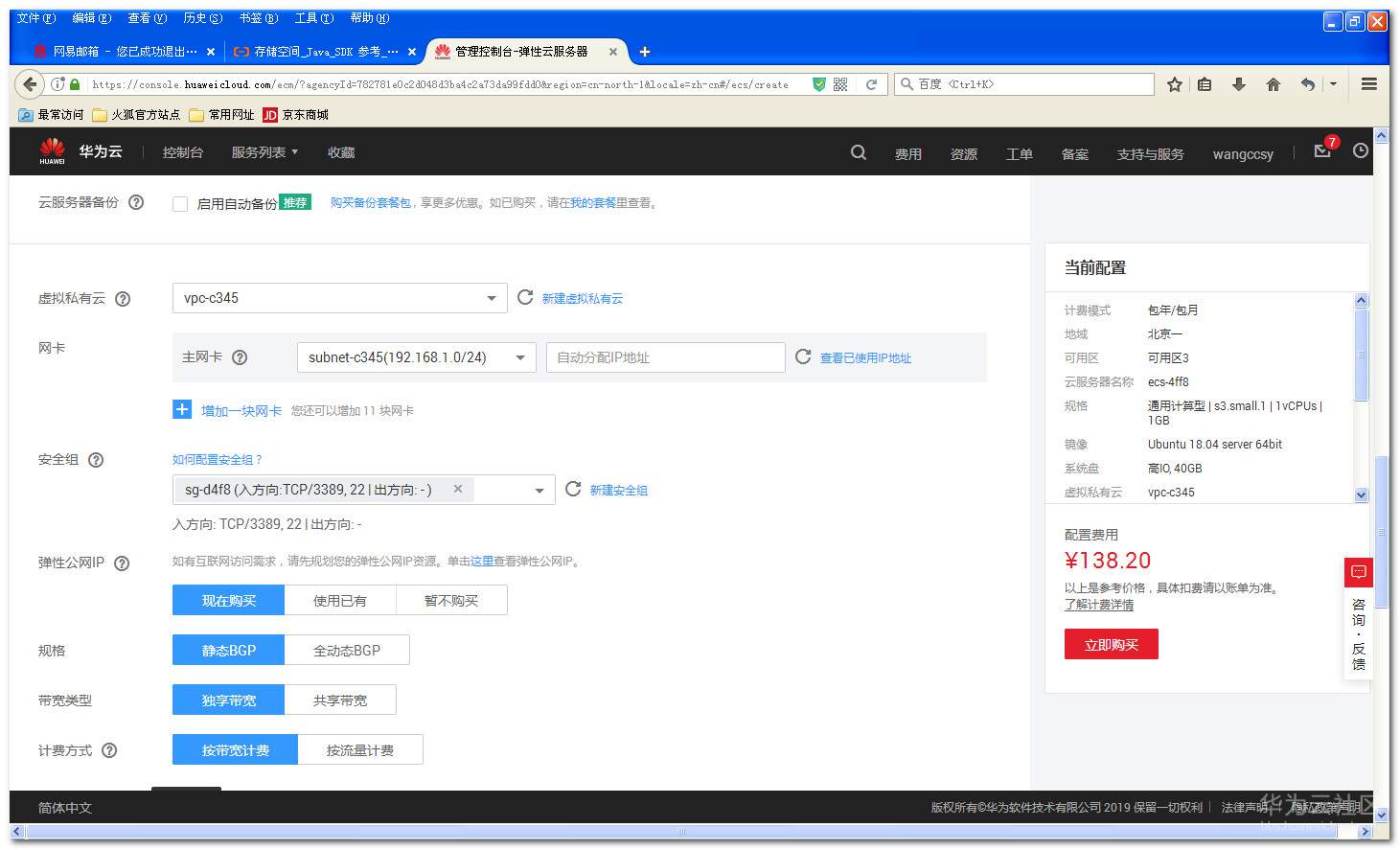1400x850 pixels.
Task: Choose 按流量计费 billing method
Action: coord(360,749)
